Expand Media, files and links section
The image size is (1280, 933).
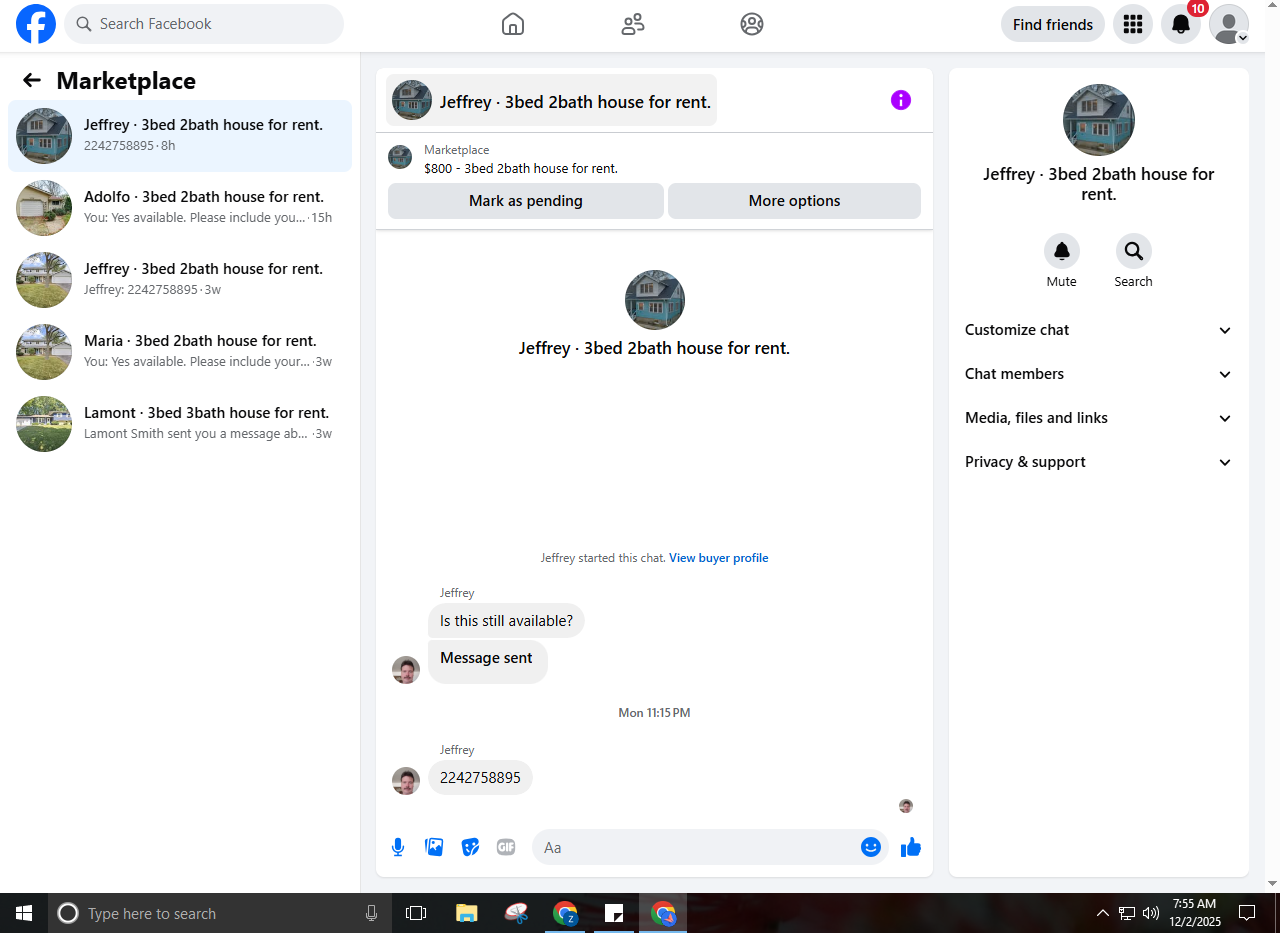tap(1098, 418)
